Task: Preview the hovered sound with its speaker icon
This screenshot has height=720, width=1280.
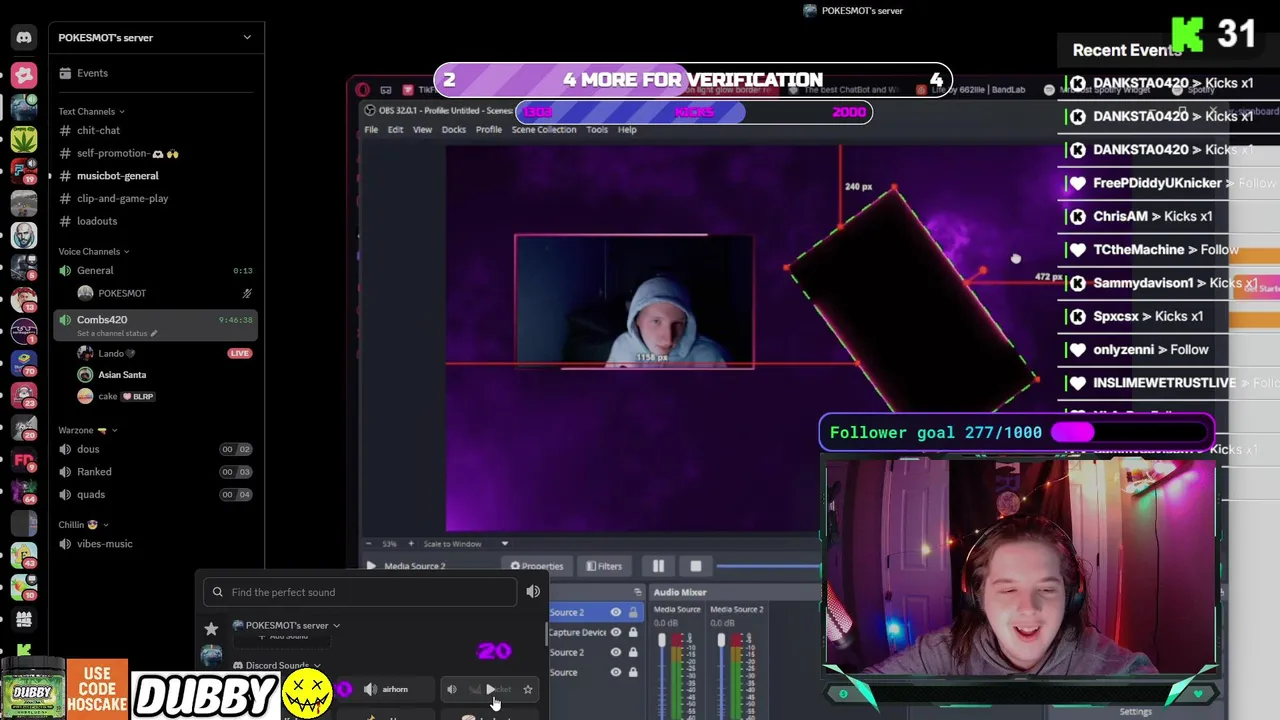Action: point(451,689)
